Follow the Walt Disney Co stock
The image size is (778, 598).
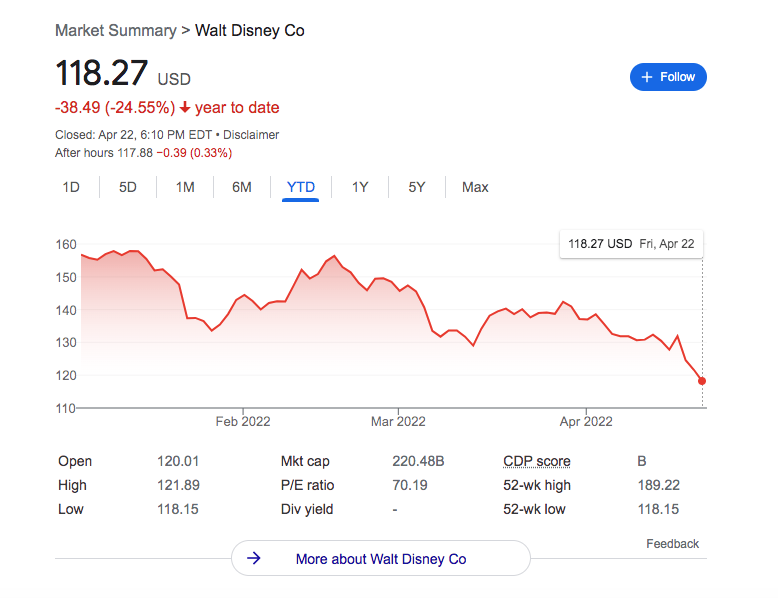(668, 77)
